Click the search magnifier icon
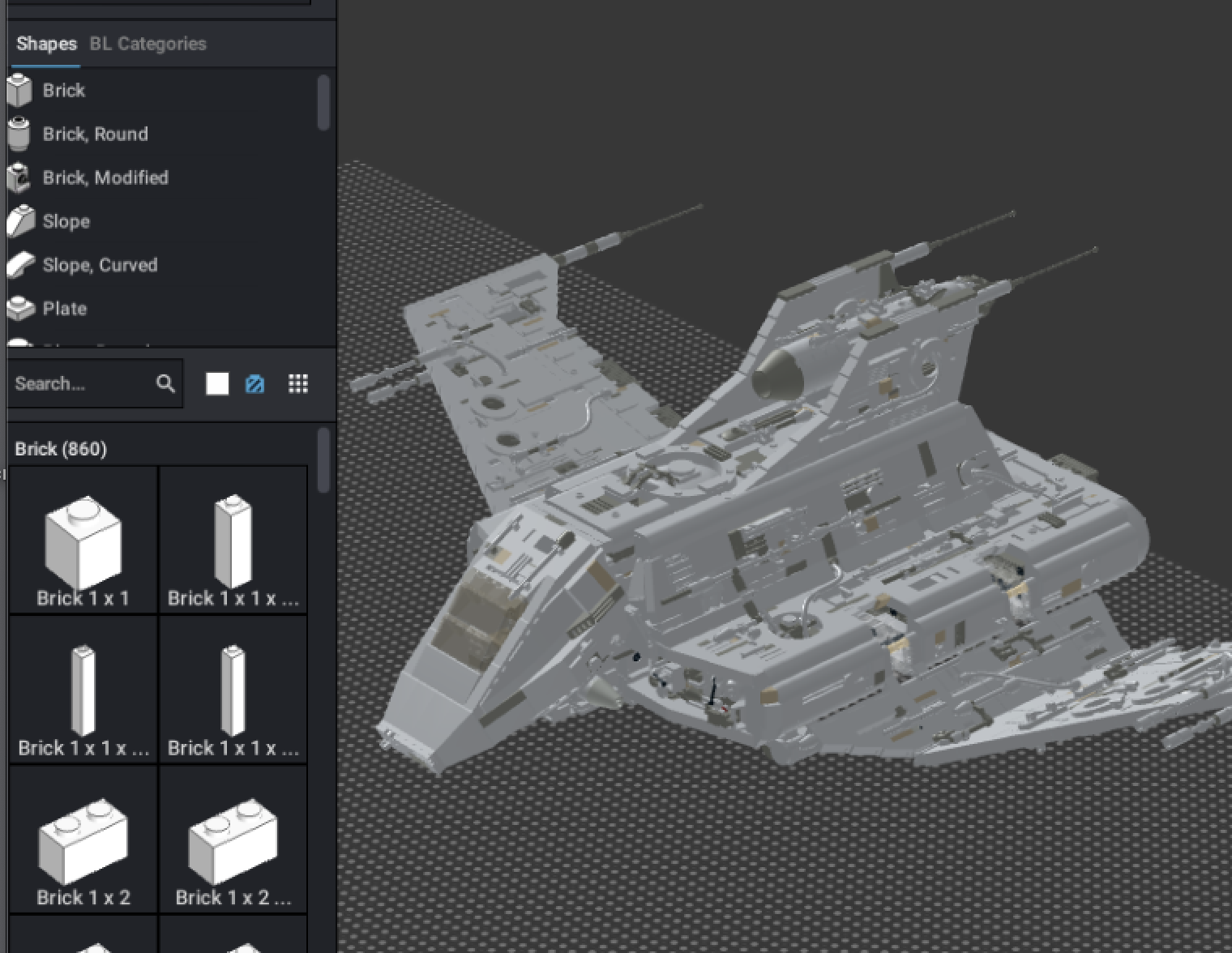Image resolution: width=1232 pixels, height=953 pixels. click(x=166, y=382)
